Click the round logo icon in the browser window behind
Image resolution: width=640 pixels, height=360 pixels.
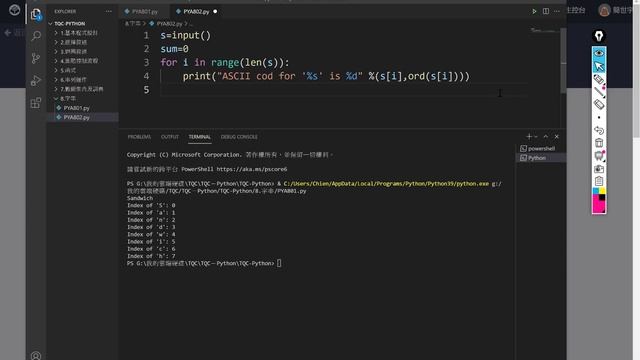coord(14,10)
